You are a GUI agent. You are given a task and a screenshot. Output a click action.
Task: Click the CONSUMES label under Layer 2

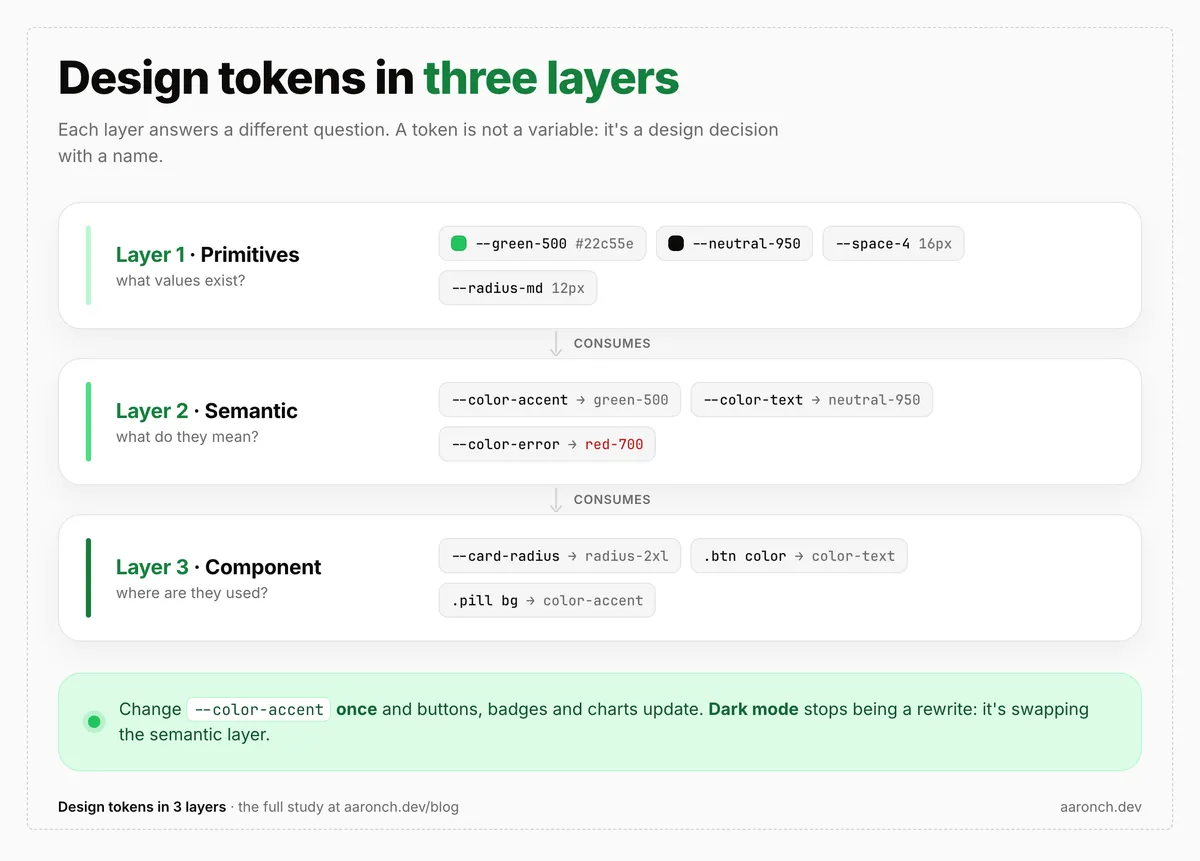coord(612,499)
